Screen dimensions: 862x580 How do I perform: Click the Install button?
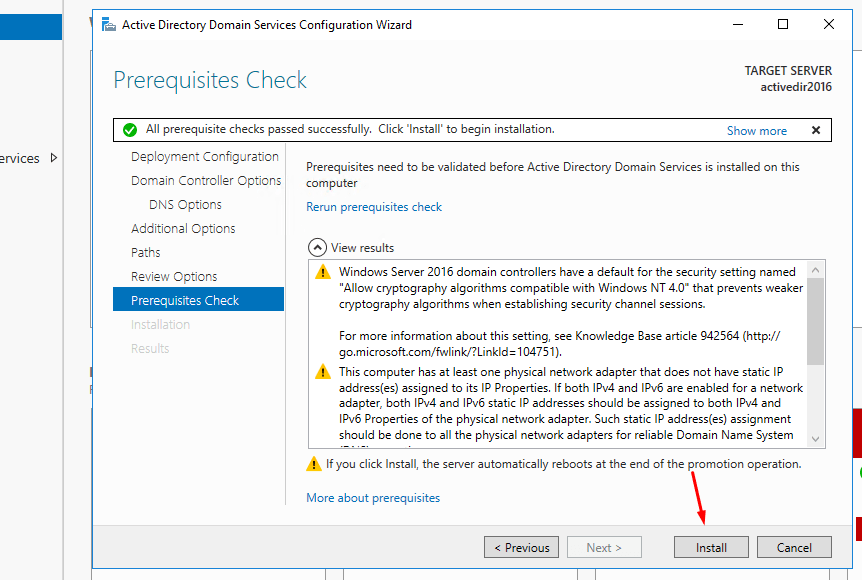[711, 547]
